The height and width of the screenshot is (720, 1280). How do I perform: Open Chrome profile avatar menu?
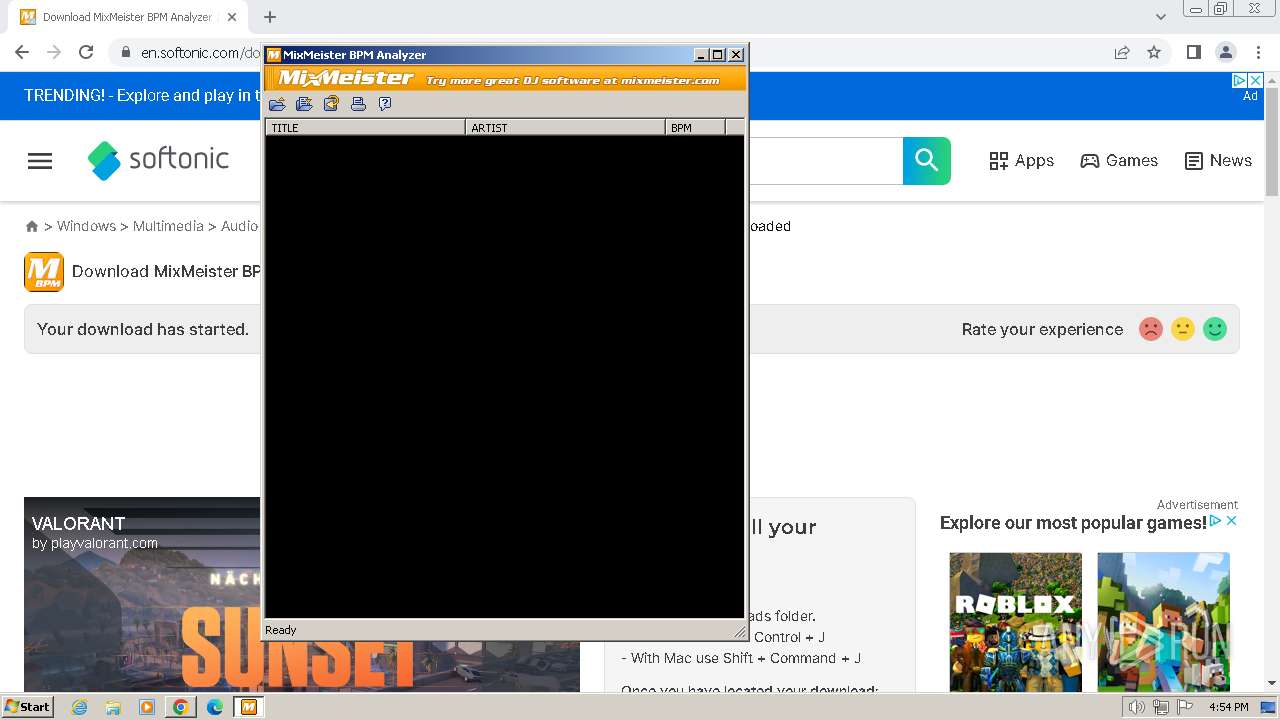1226,52
